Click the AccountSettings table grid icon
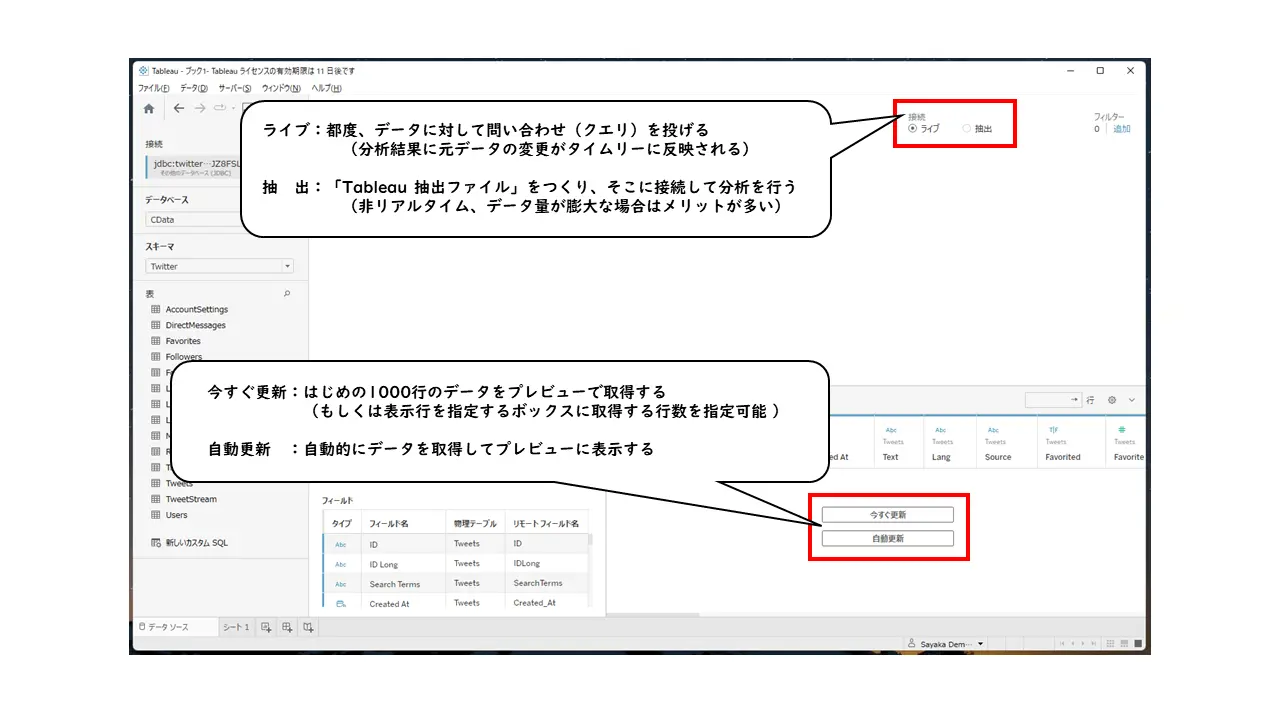This screenshot has width=1280, height=720. tap(156, 310)
